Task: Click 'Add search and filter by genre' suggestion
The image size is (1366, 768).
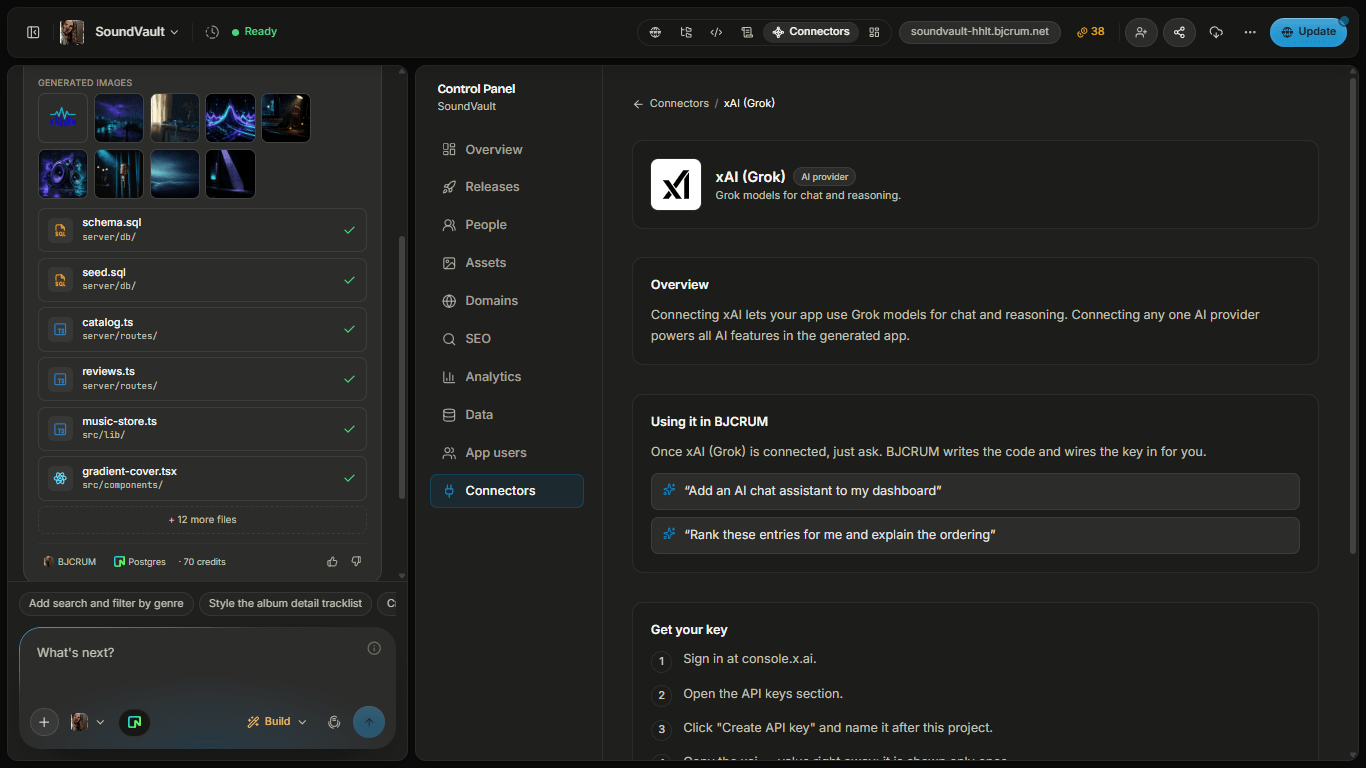Action: pos(106,604)
